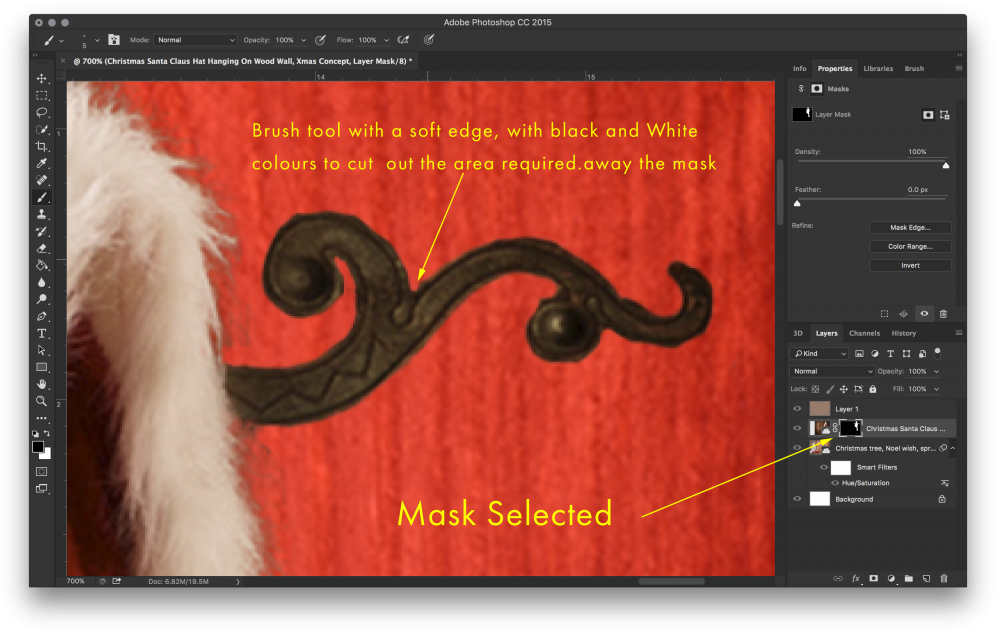The width and height of the screenshot is (995, 631).
Task: Click the delete mask trash icon in Properties
Action: click(x=943, y=313)
